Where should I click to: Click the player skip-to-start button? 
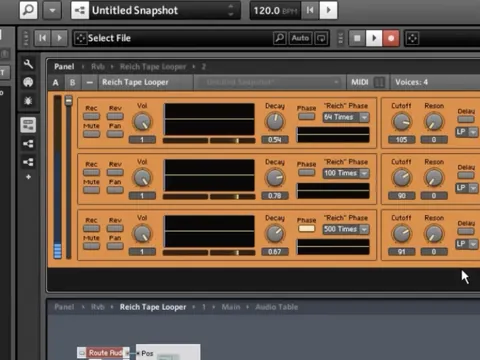click(42, 38)
